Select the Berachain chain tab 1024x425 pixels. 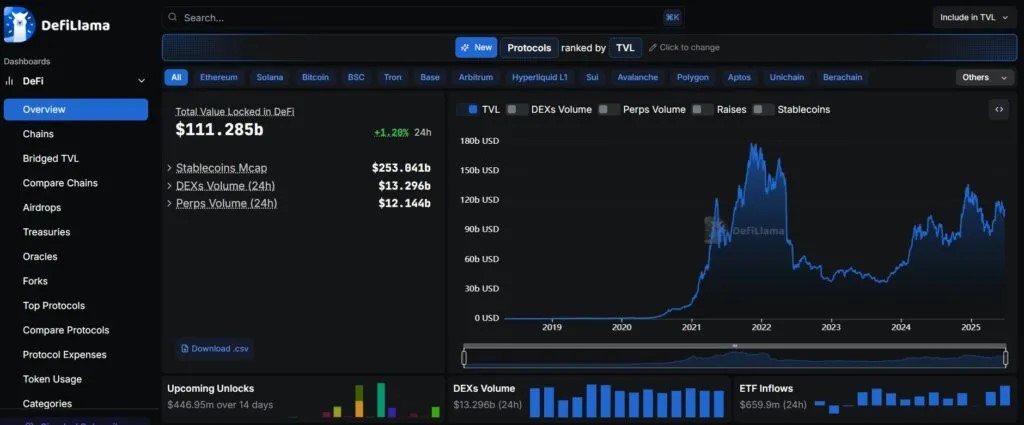point(842,77)
